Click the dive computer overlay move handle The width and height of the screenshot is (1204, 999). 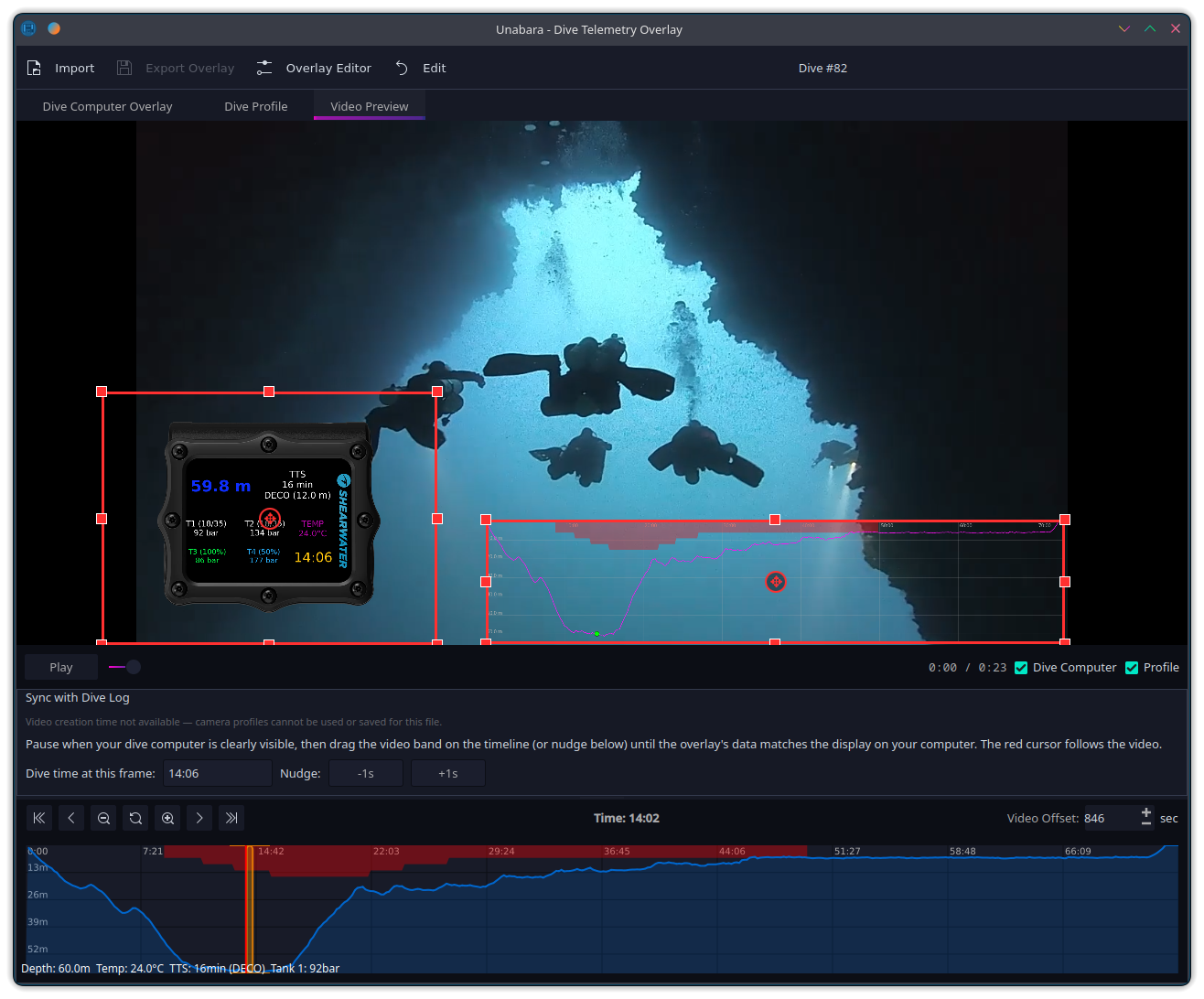[x=270, y=519]
